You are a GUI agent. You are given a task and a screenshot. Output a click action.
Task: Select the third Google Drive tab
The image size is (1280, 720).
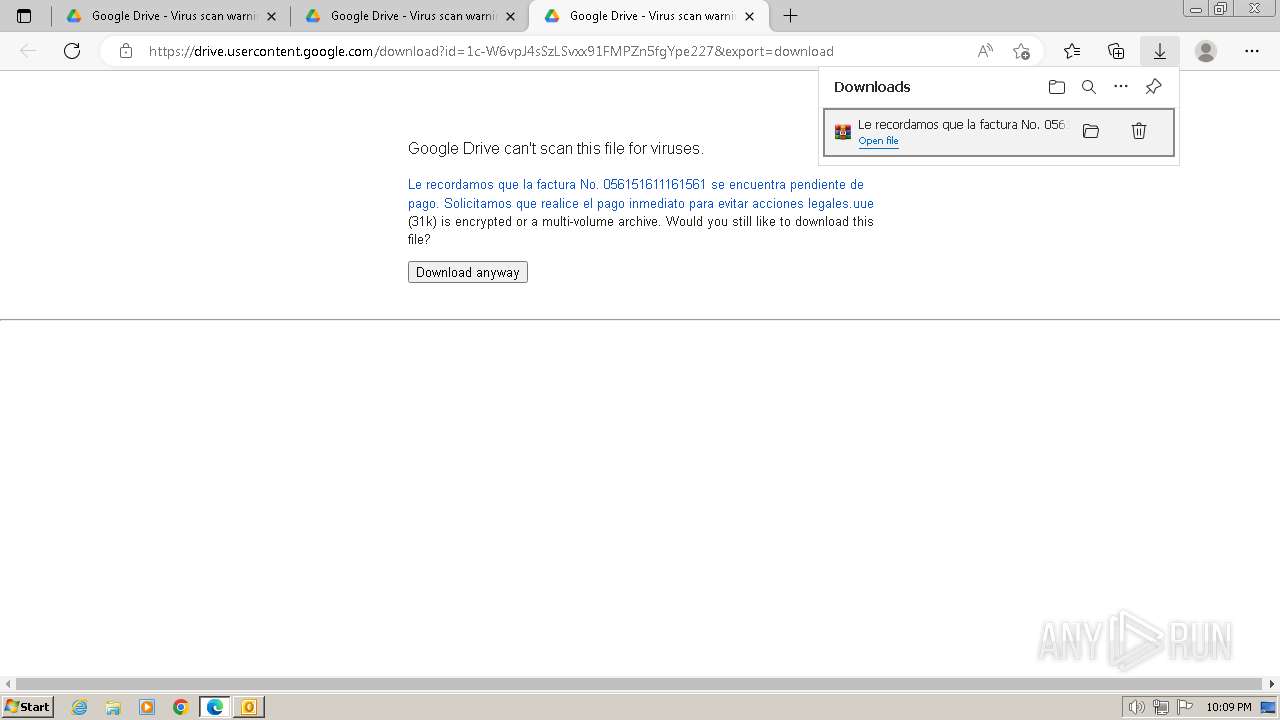click(649, 16)
